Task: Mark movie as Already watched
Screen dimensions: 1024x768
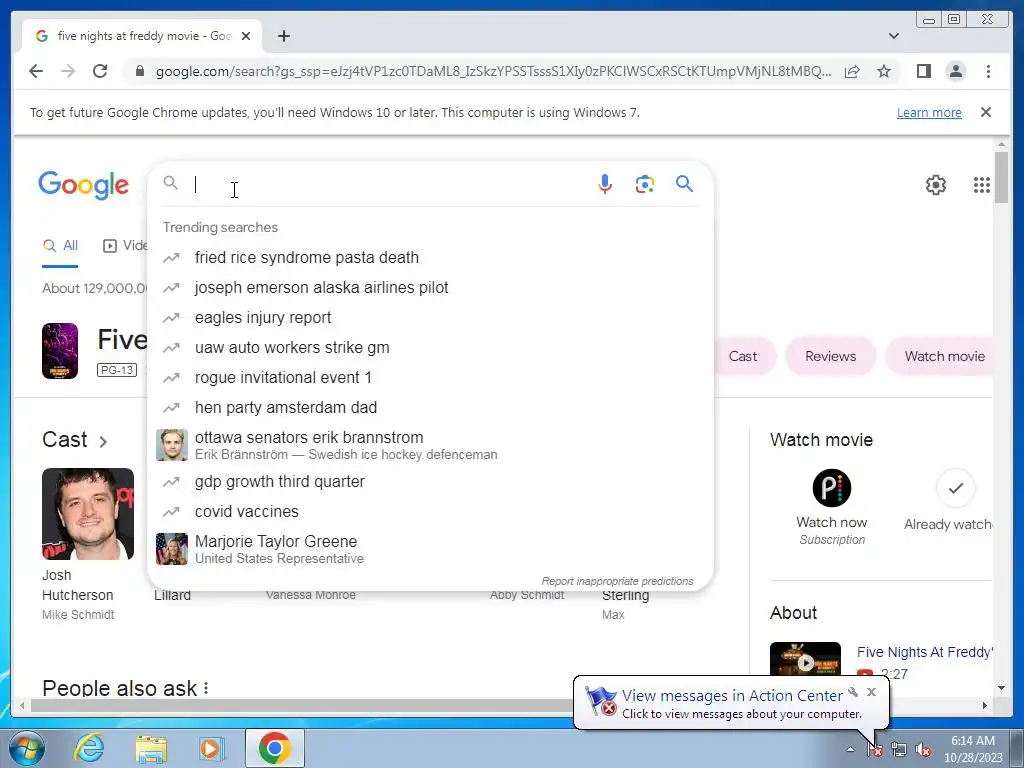Action: 955,488
